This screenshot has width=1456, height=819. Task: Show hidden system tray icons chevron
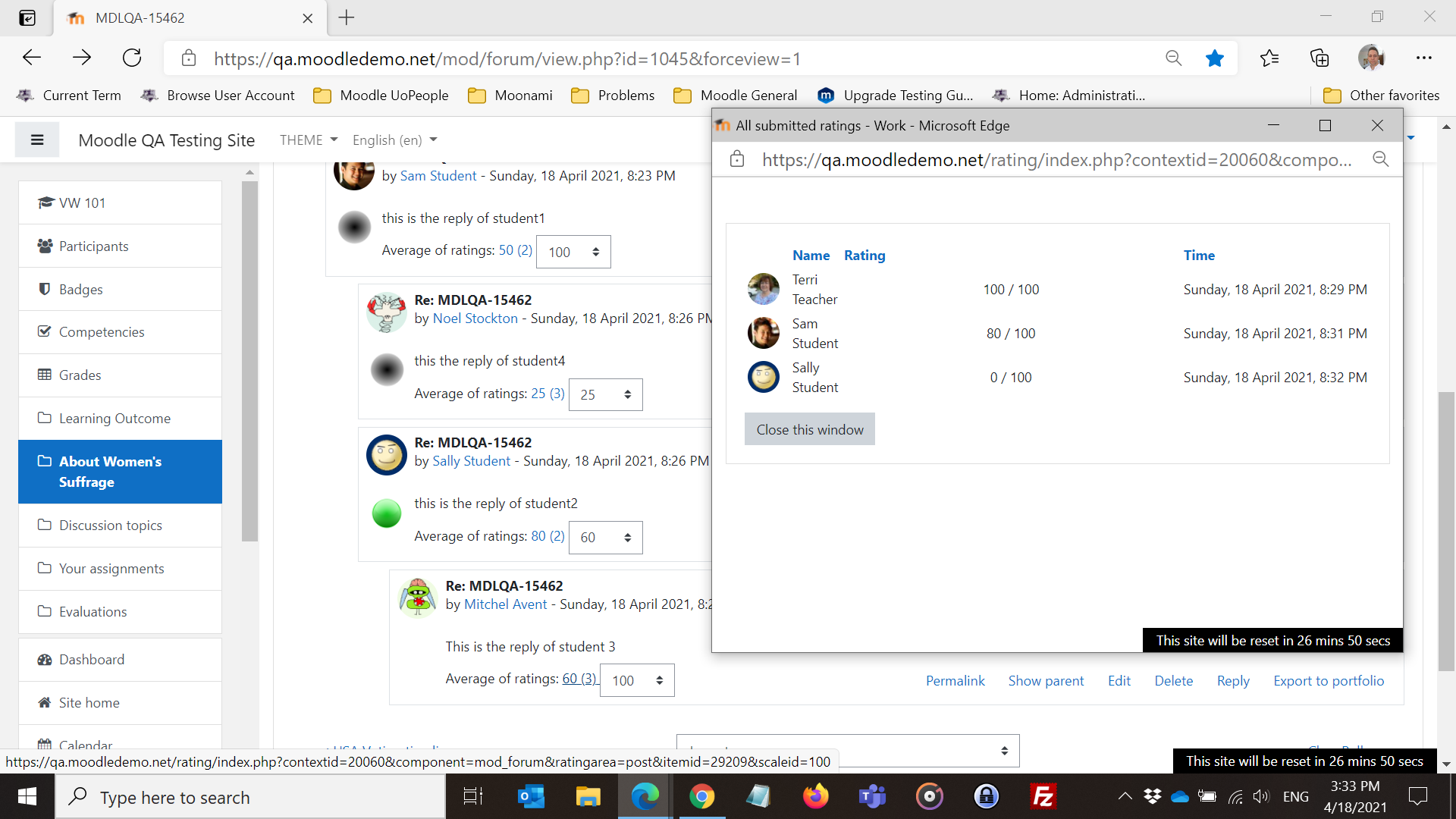tap(1125, 797)
